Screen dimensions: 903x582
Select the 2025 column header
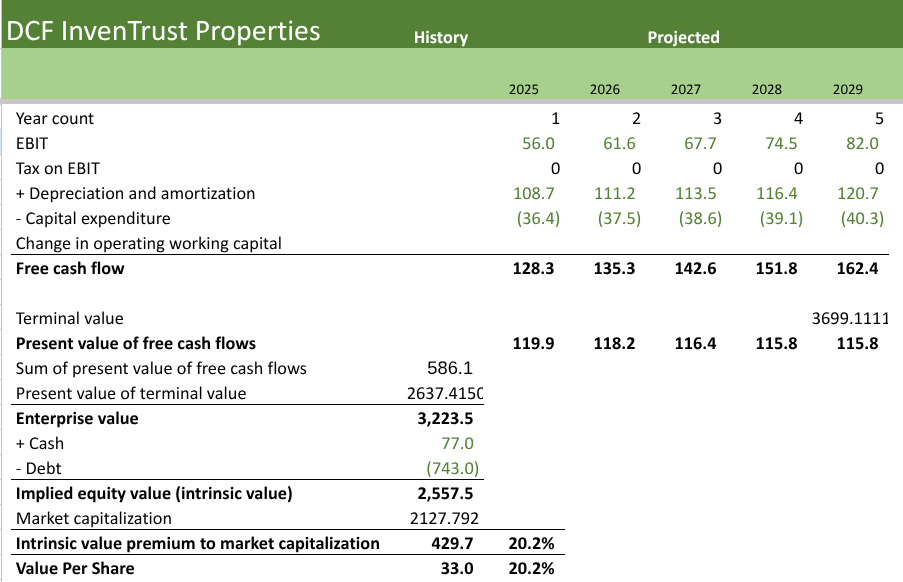click(524, 89)
